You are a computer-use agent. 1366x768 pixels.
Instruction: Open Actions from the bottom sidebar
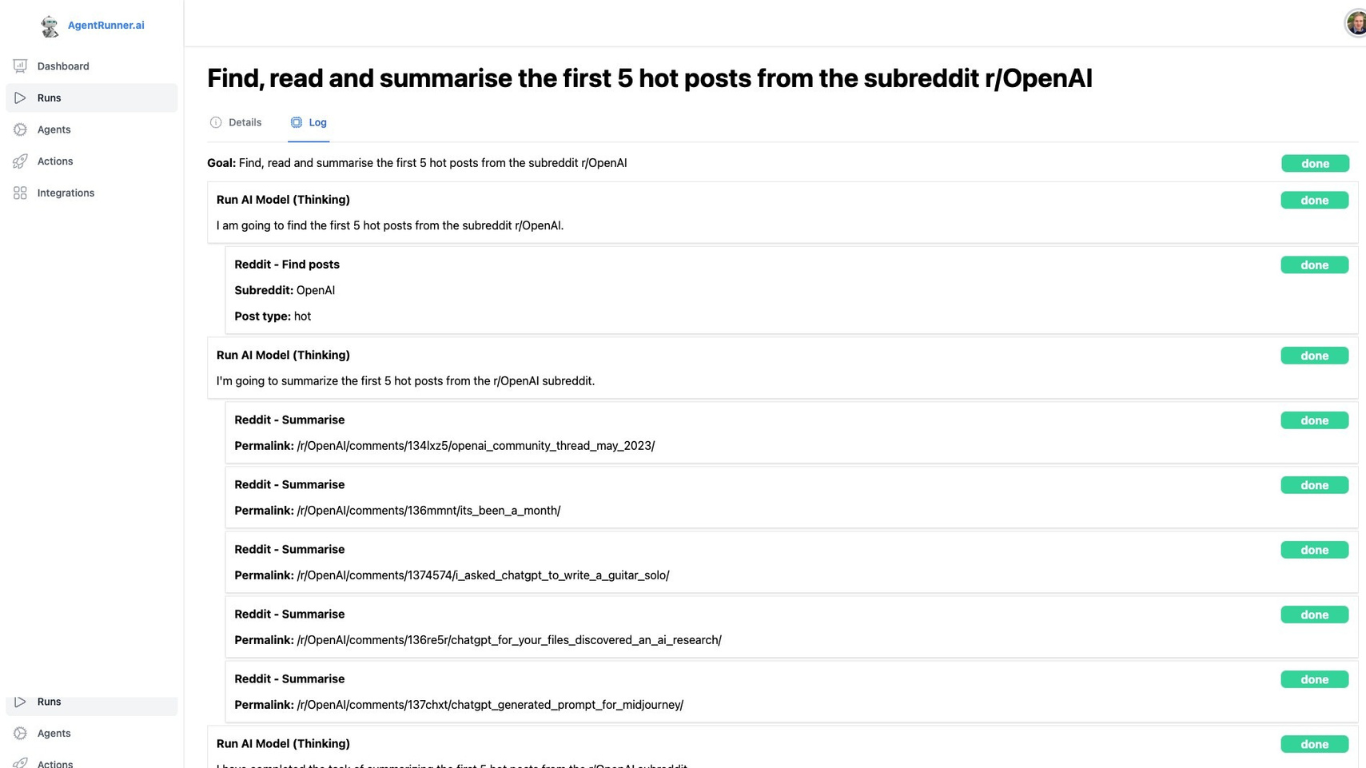(x=55, y=762)
